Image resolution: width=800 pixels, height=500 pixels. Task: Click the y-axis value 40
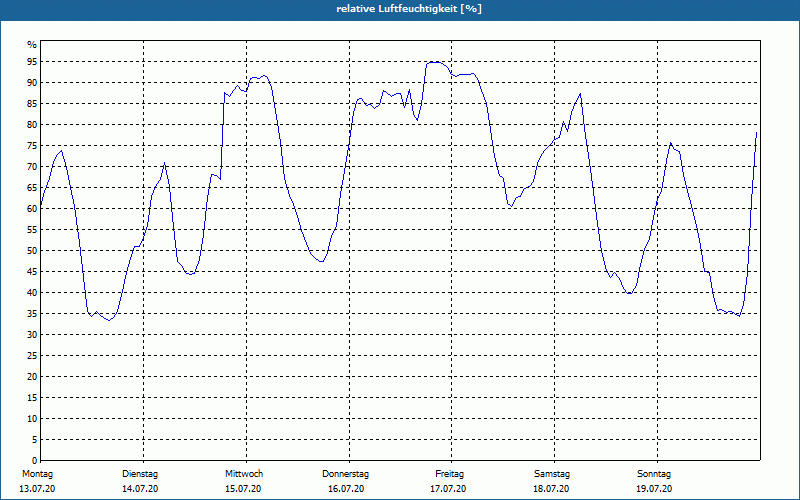32,293
